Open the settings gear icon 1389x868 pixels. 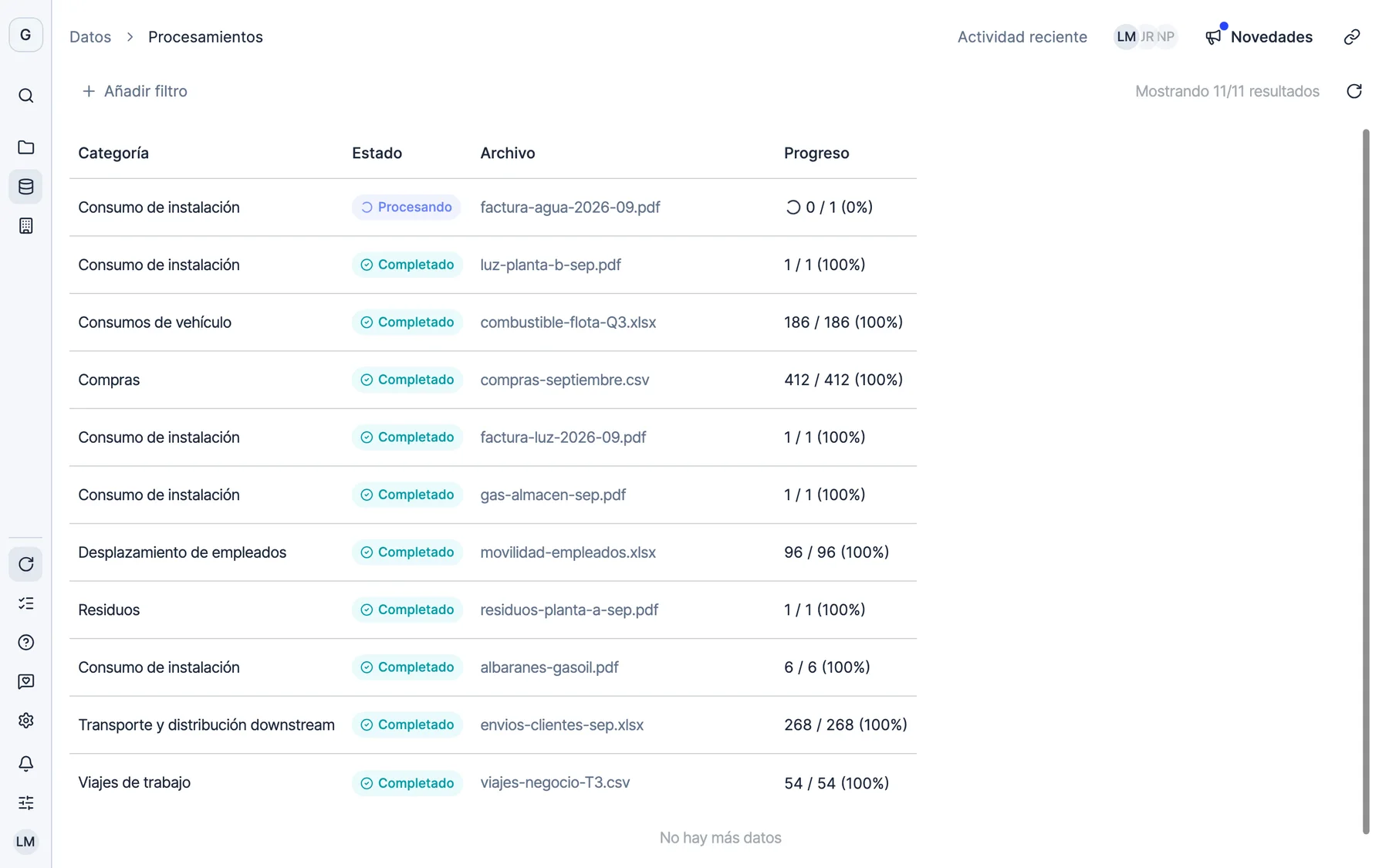point(25,721)
